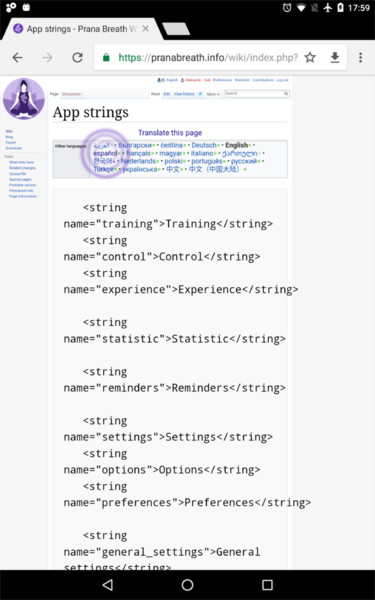Tap the Prana Breath wiki logo

(24, 99)
